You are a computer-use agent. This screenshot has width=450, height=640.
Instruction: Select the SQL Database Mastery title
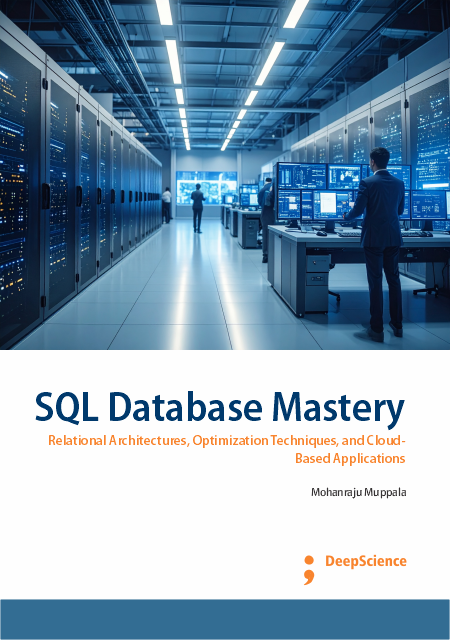pos(220,409)
